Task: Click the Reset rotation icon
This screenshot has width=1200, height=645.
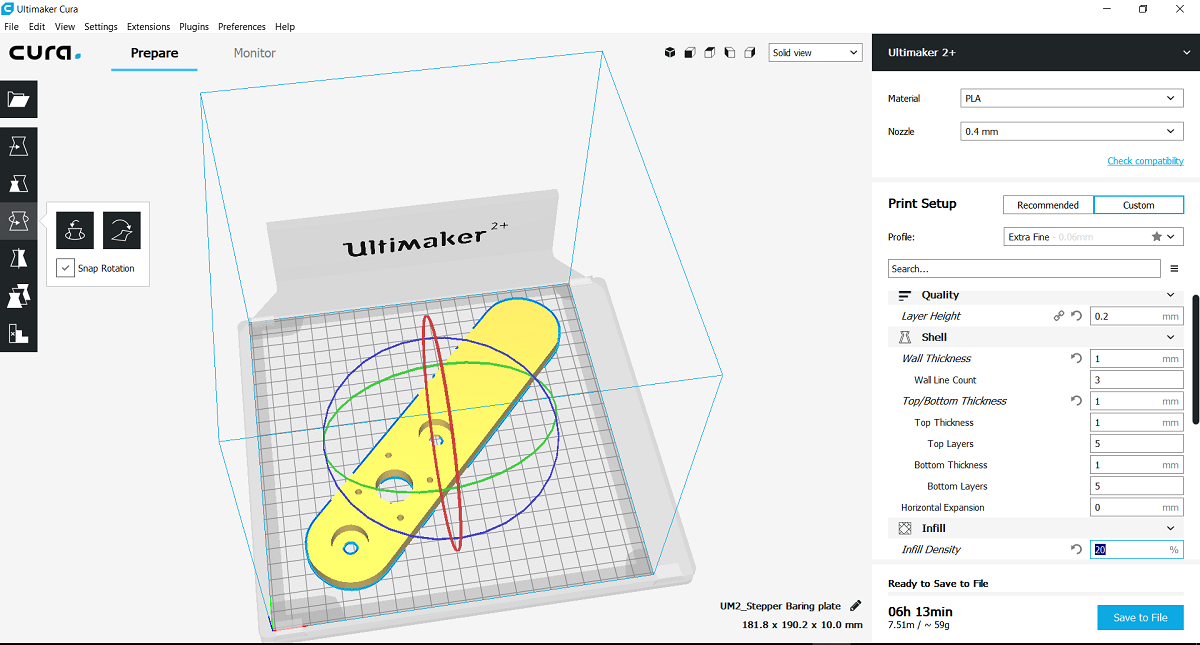Action: (75, 230)
